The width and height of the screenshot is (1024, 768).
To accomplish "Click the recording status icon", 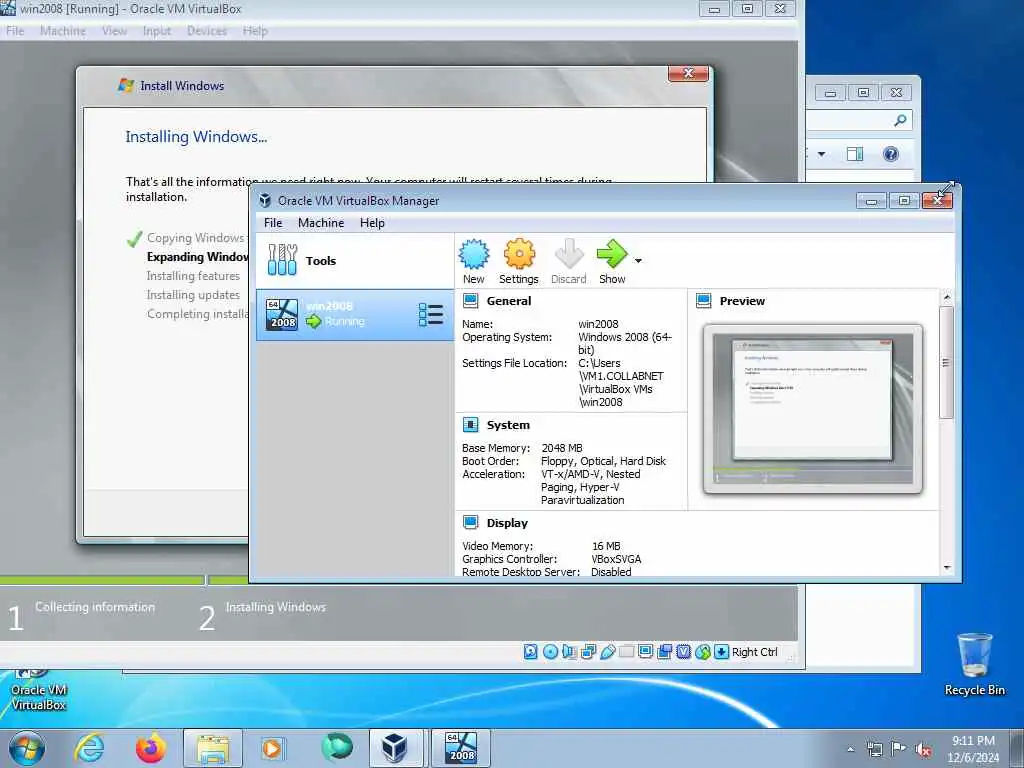I will [x=665, y=652].
